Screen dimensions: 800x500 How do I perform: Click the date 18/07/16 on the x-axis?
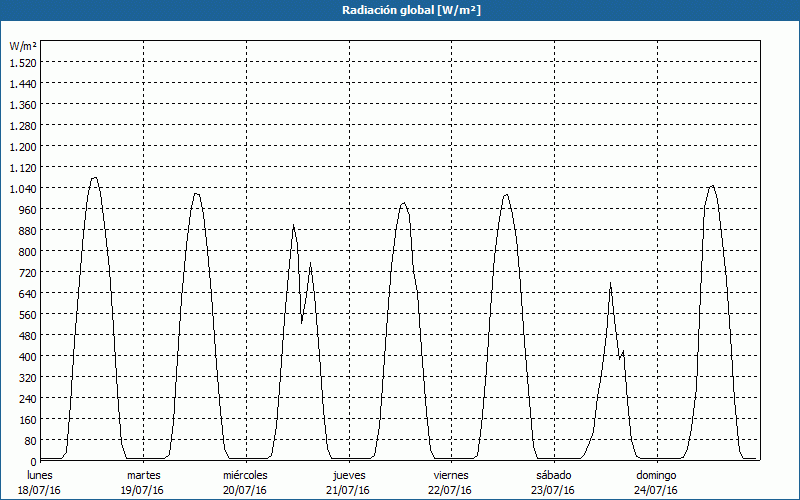pos(40,490)
